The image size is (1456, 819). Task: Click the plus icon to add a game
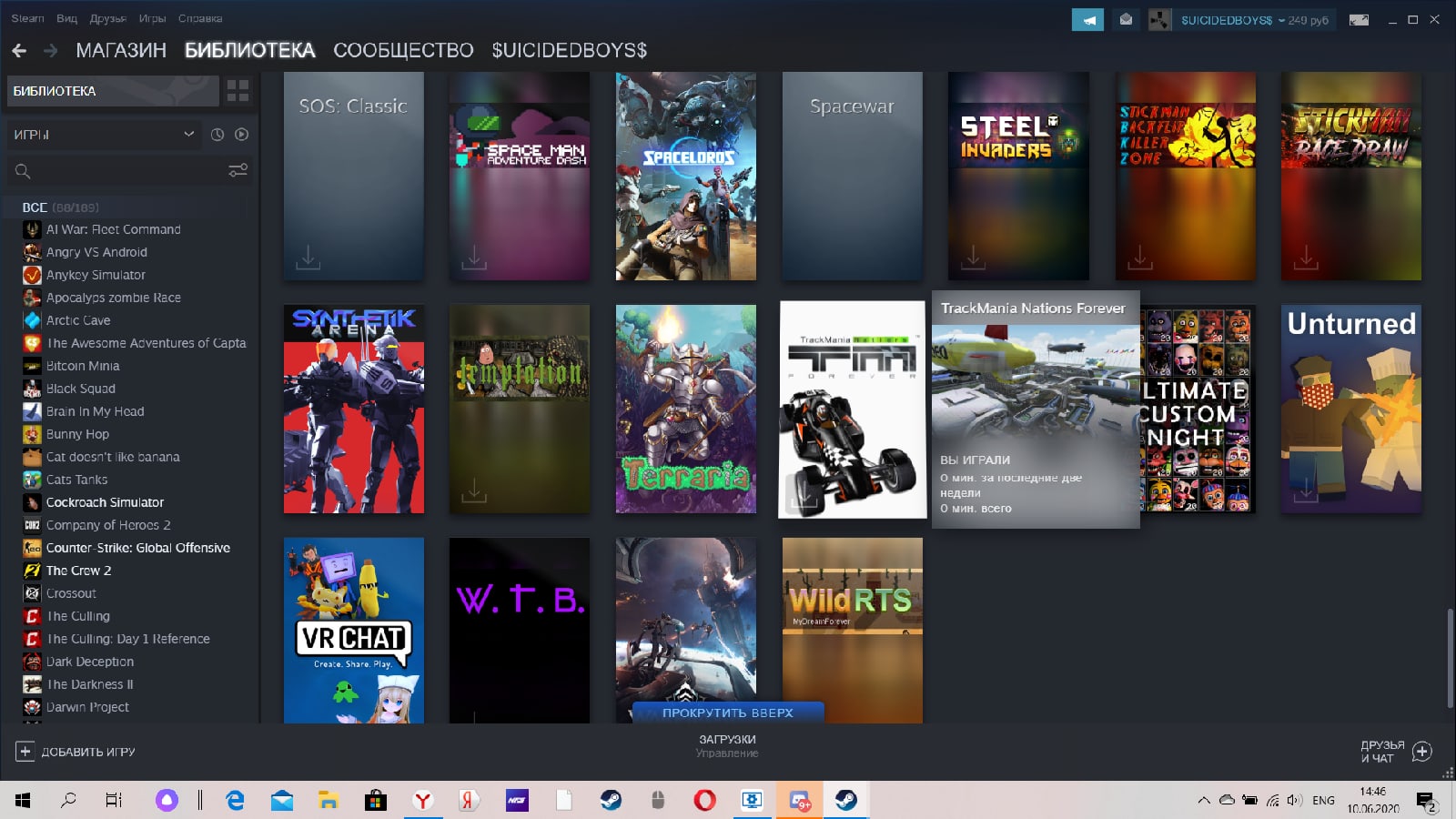coord(25,752)
